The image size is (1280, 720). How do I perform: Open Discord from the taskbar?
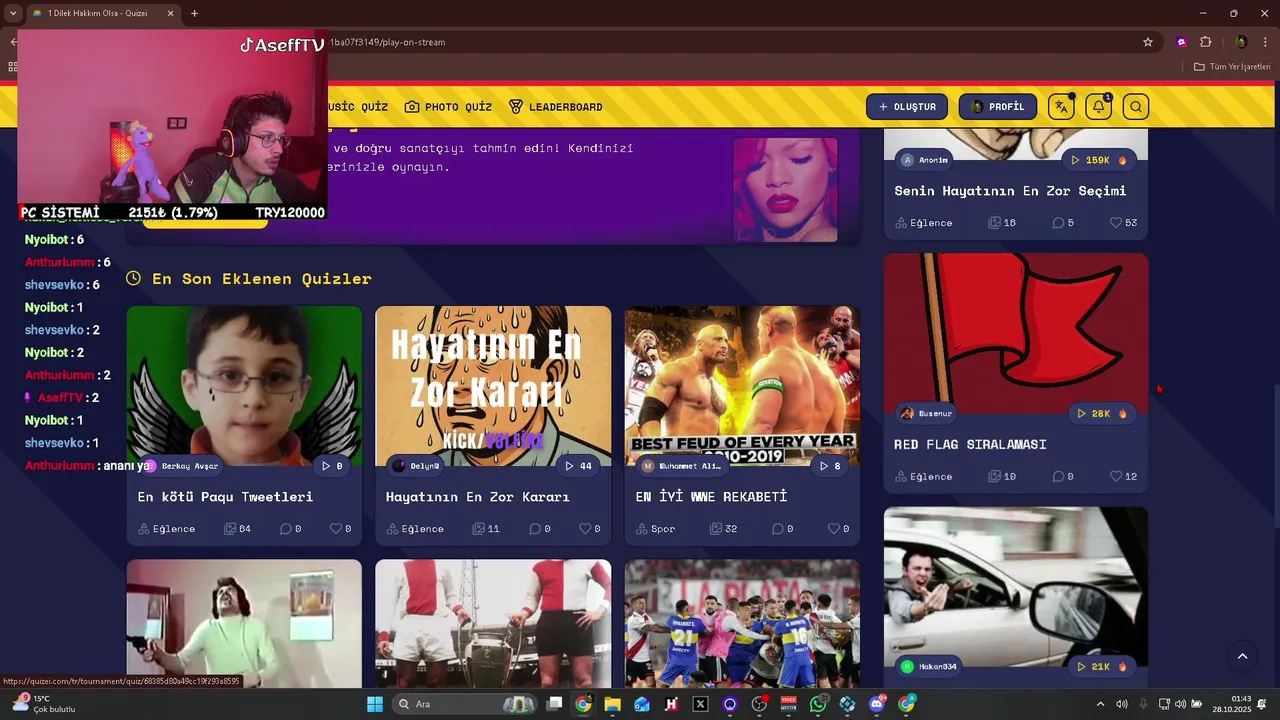click(x=877, y=704)
